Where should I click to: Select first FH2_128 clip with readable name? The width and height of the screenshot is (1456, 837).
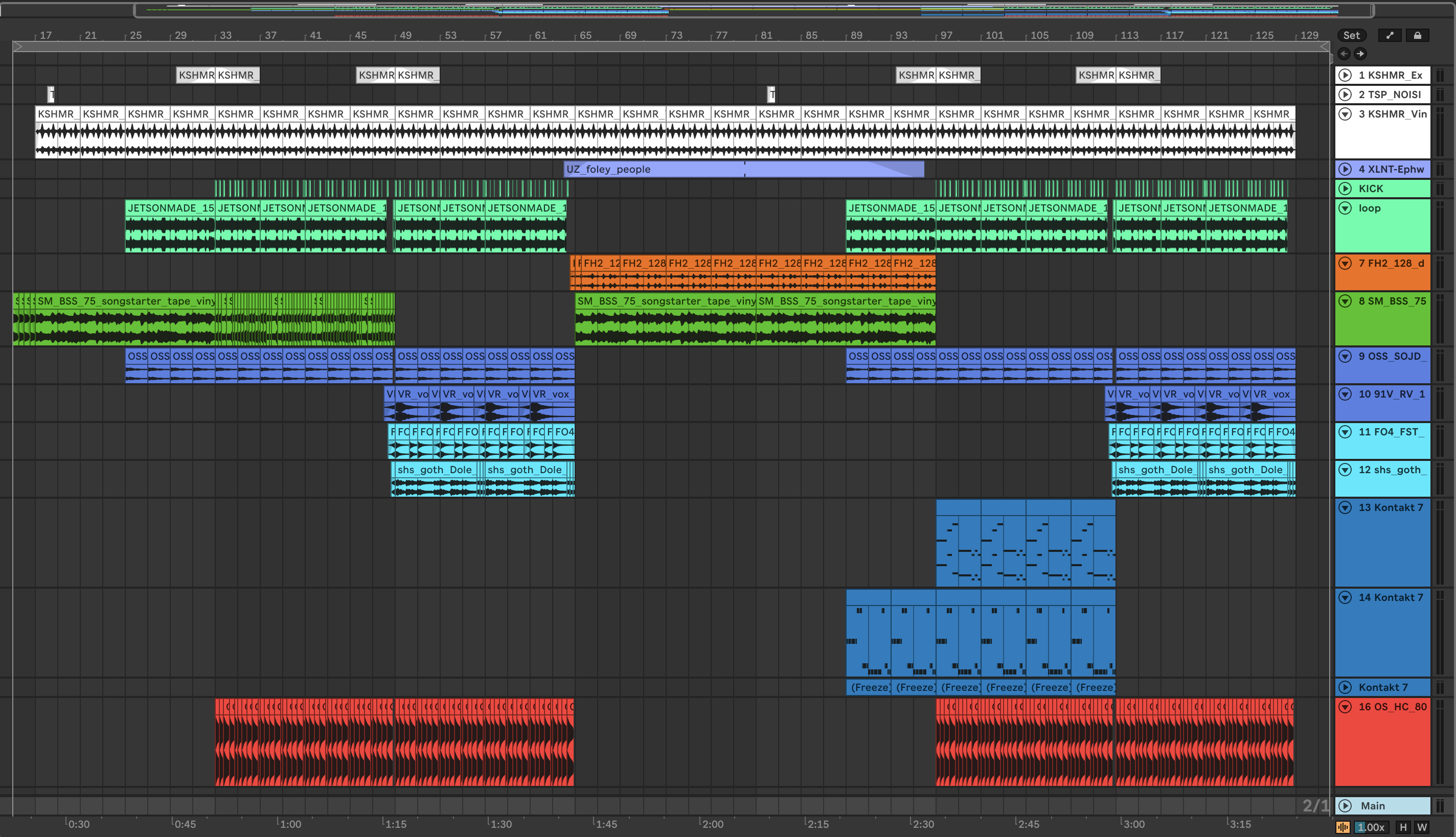601,273
